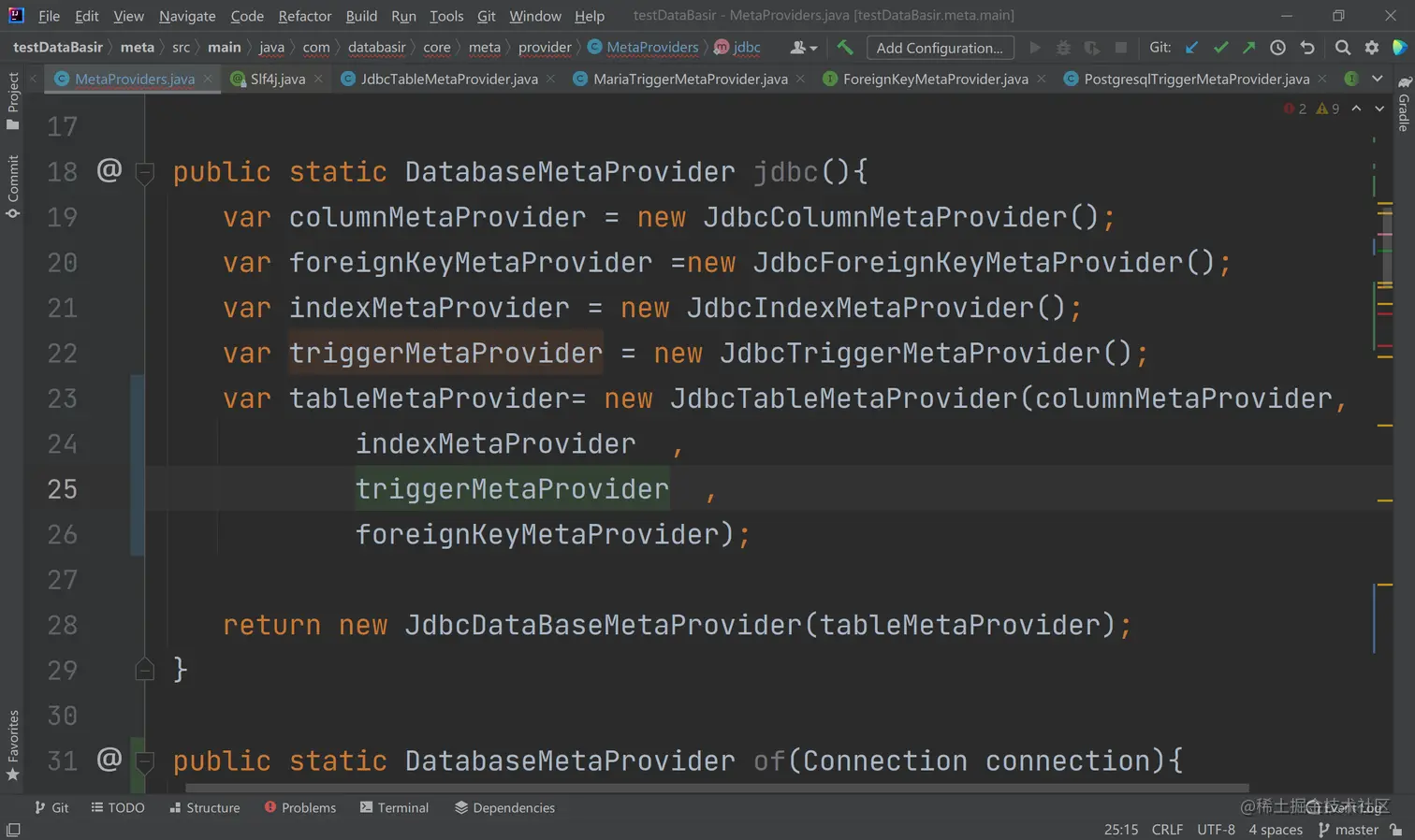Click the Build Project hammer icon

[x=845, y=47]
